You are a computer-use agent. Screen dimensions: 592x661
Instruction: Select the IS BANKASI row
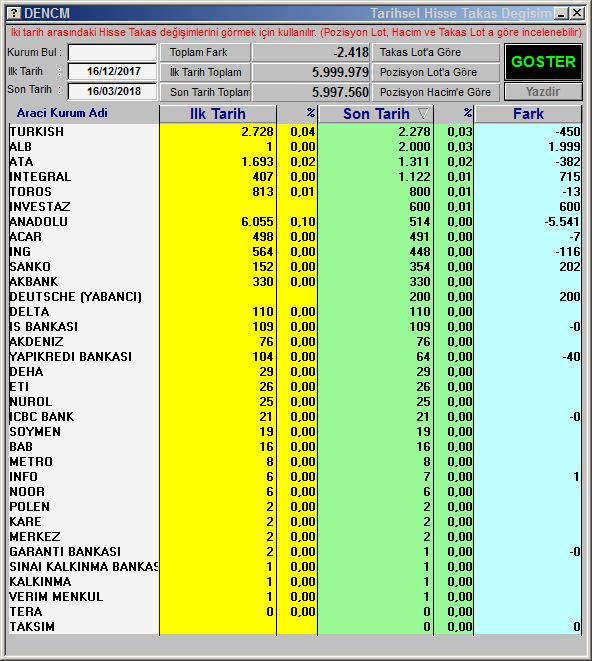[295, 327]
